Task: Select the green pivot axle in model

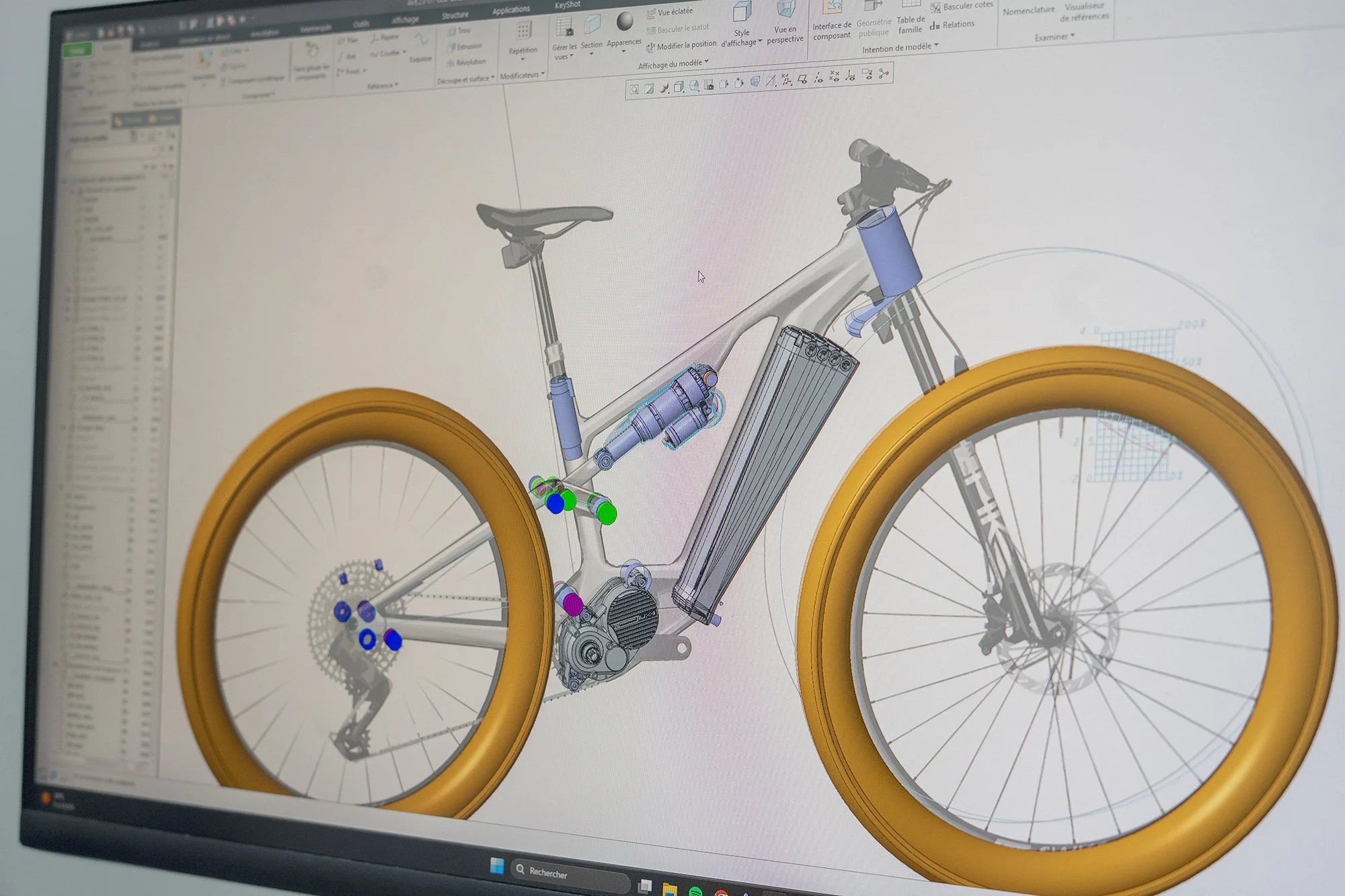Action: (x=607, y=514)
